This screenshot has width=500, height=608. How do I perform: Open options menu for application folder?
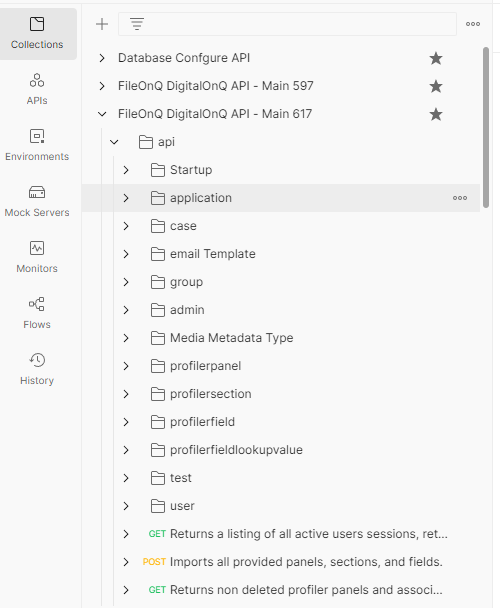click(x=460, y=198)
